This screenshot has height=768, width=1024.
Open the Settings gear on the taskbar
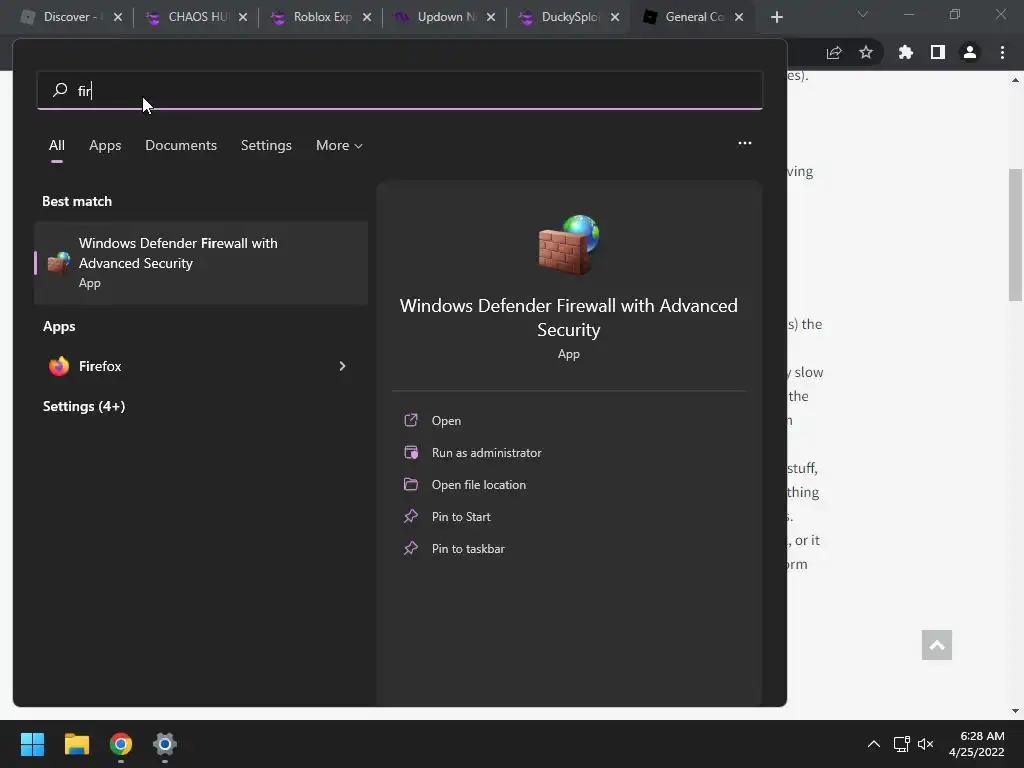point(165,744)
